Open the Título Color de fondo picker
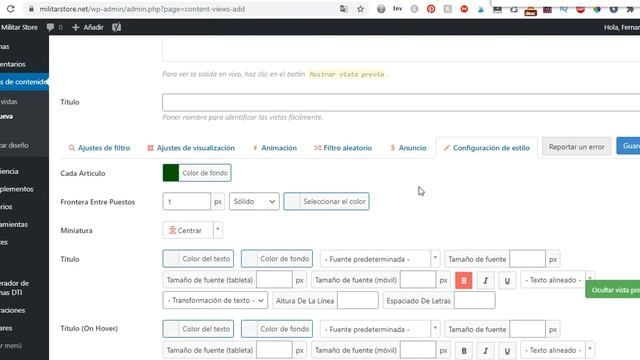The height and width of the screenshot is (360, 640). pyautogui.click(x=277, y=259)
